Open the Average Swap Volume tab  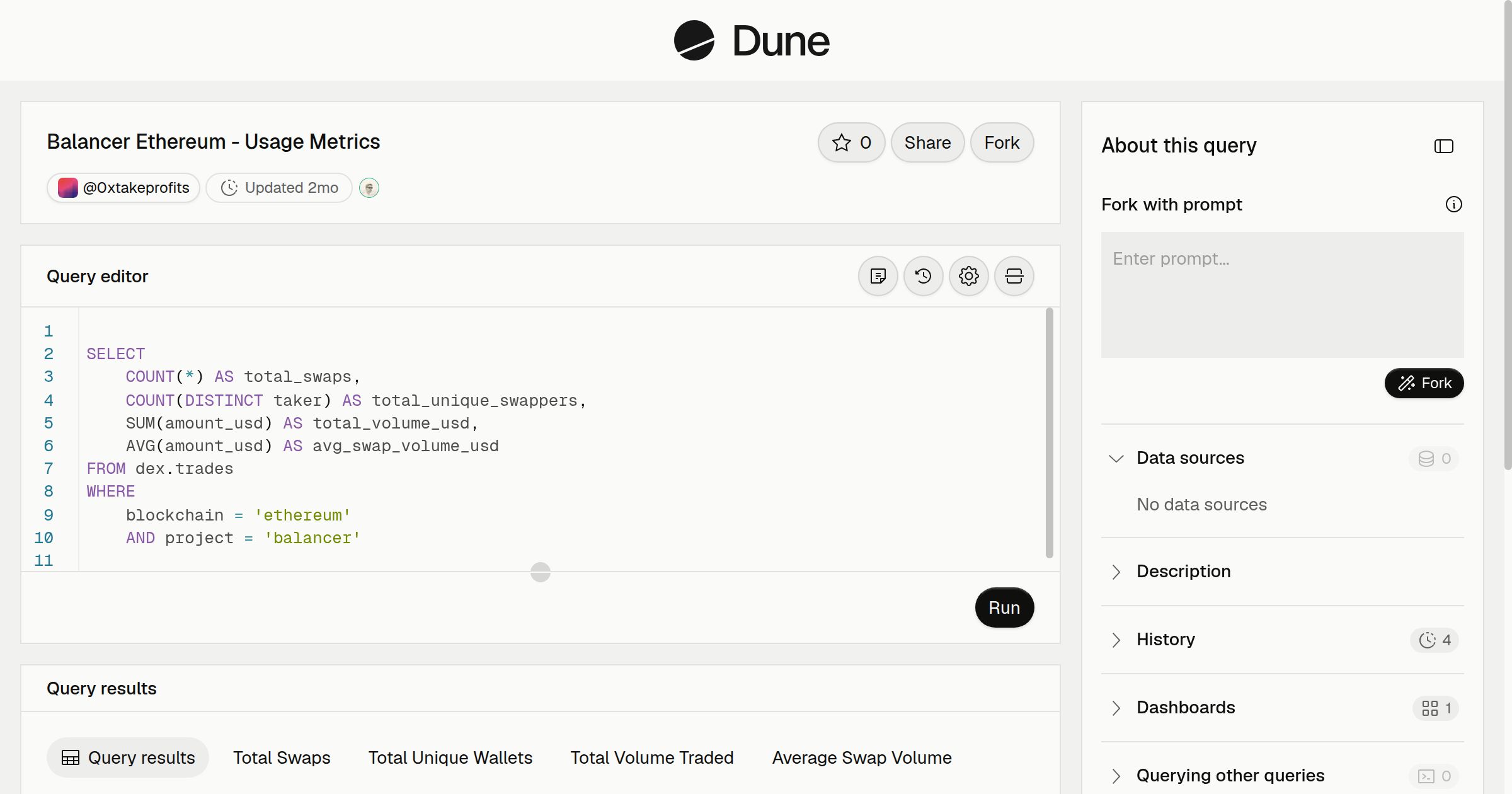click(x=862, y=757)
